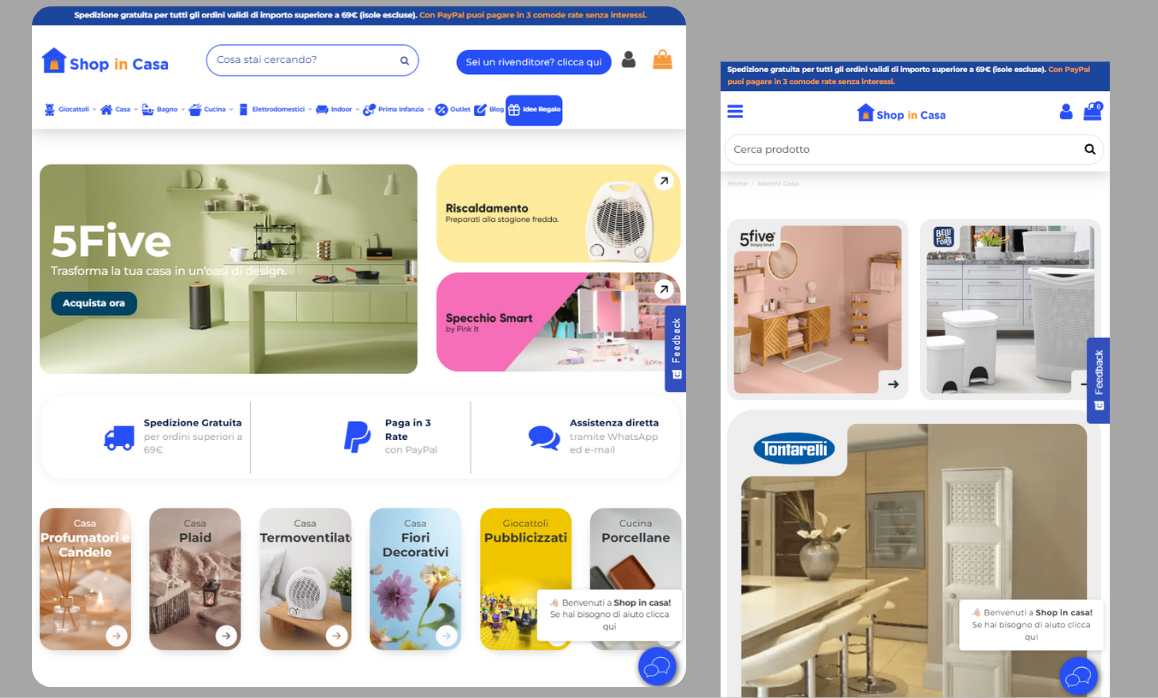1158x698 pixels.
Task: Click the Assistenza diretta text
Action: tap(614, 422)
